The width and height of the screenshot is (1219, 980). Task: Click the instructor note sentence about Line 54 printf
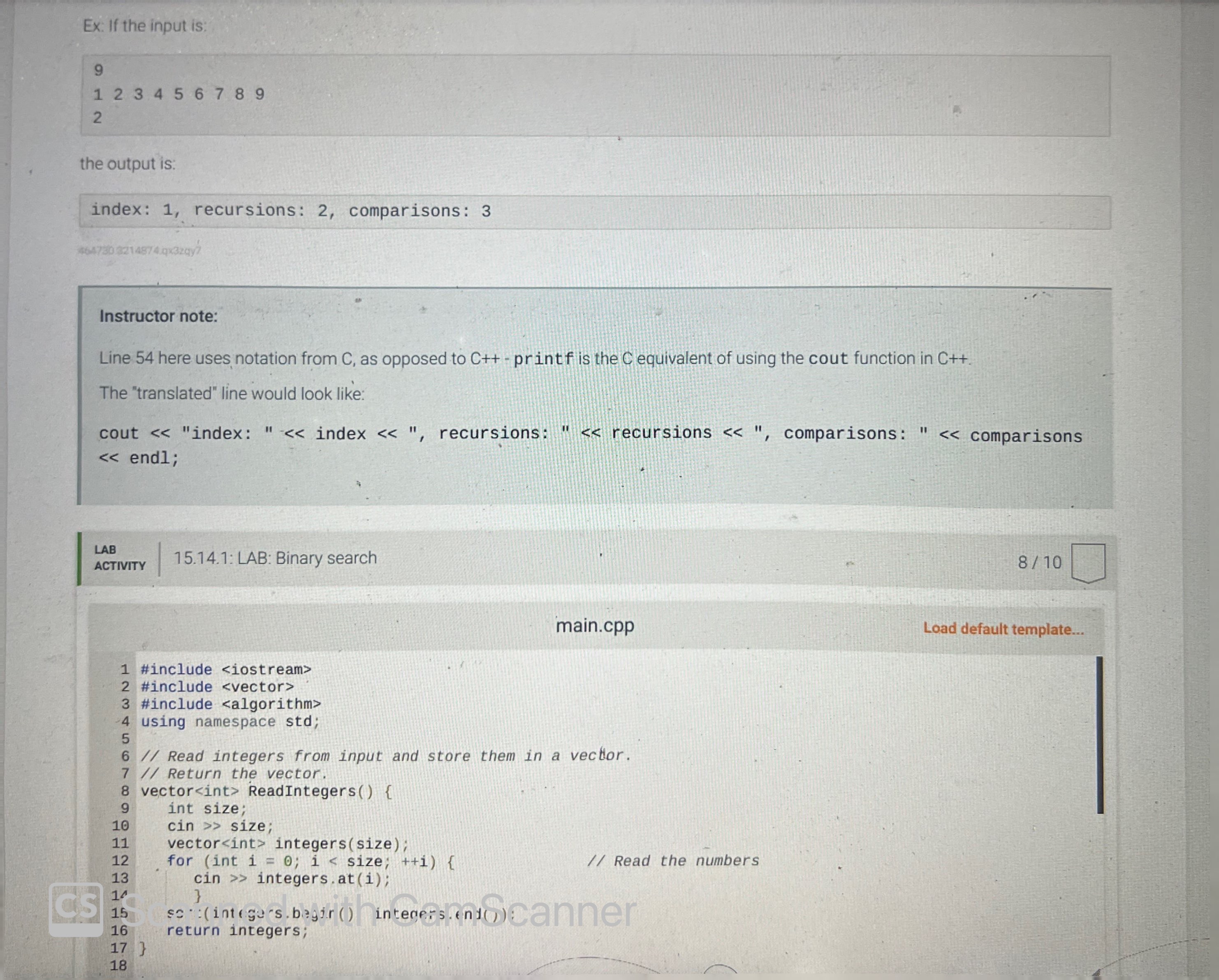click(535, 358)
